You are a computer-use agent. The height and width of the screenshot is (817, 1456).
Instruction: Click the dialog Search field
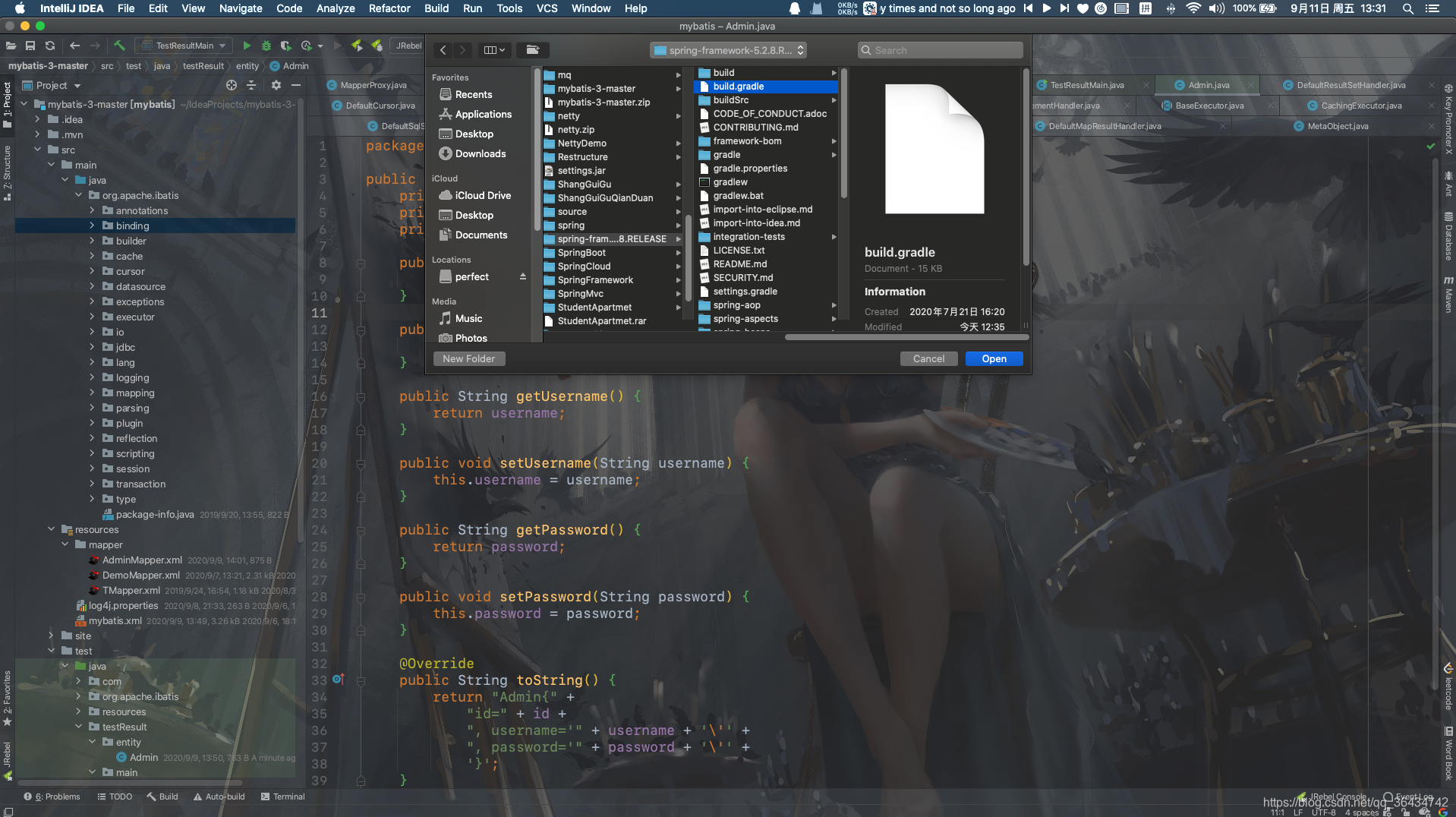(941, 50)
